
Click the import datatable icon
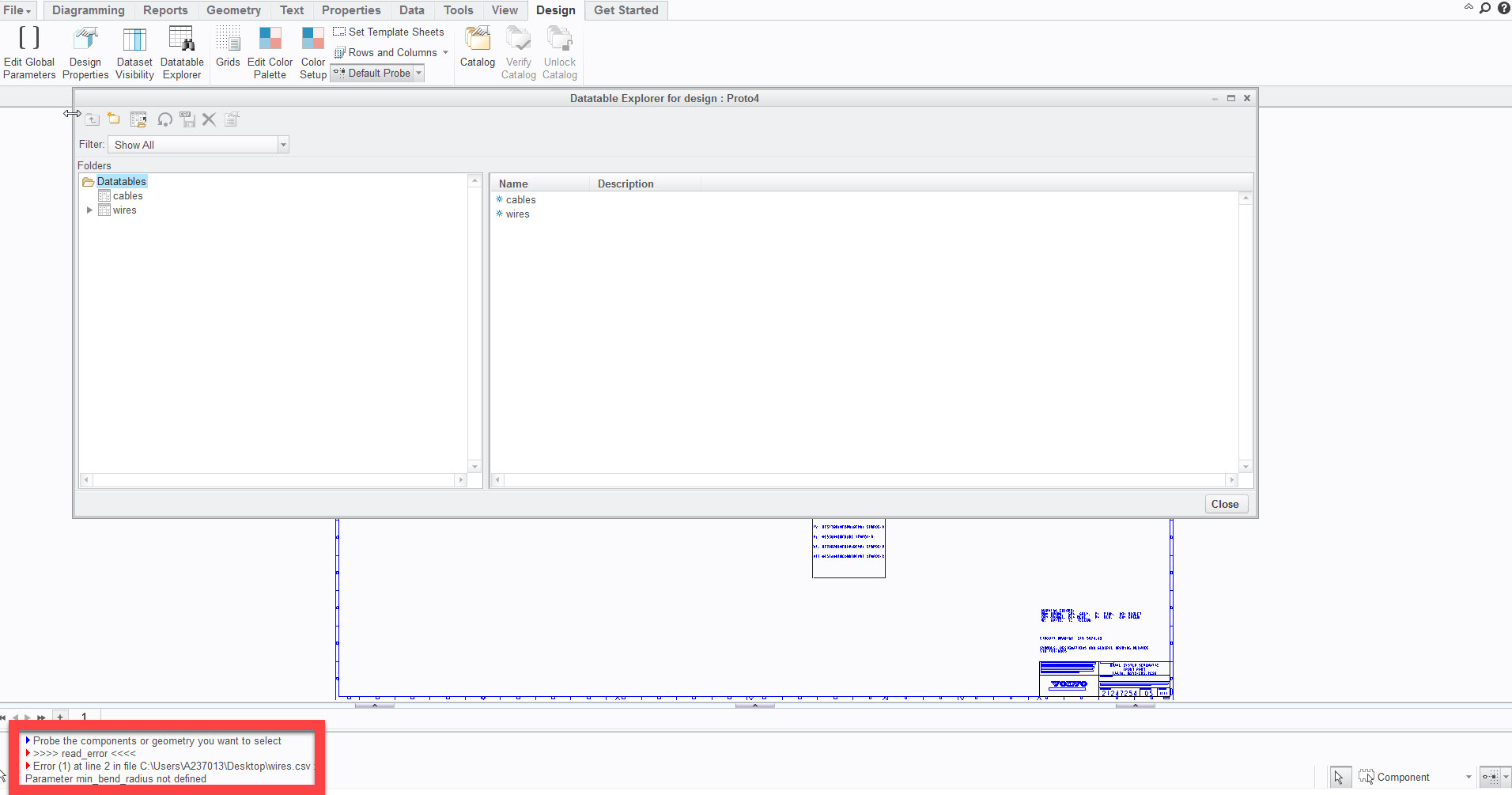tap(138, 119)
